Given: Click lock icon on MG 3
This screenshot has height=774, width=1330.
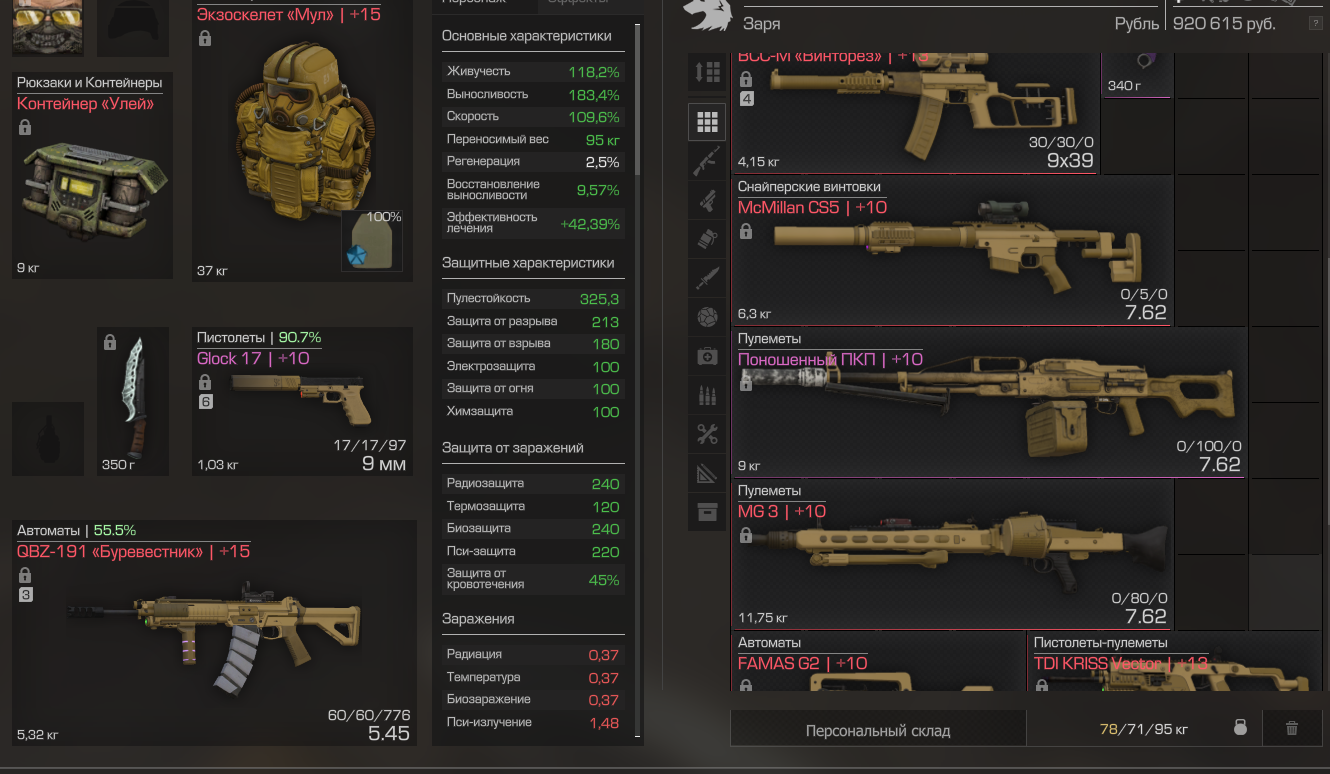Looking at the screenshot, I should coord(745,536).
